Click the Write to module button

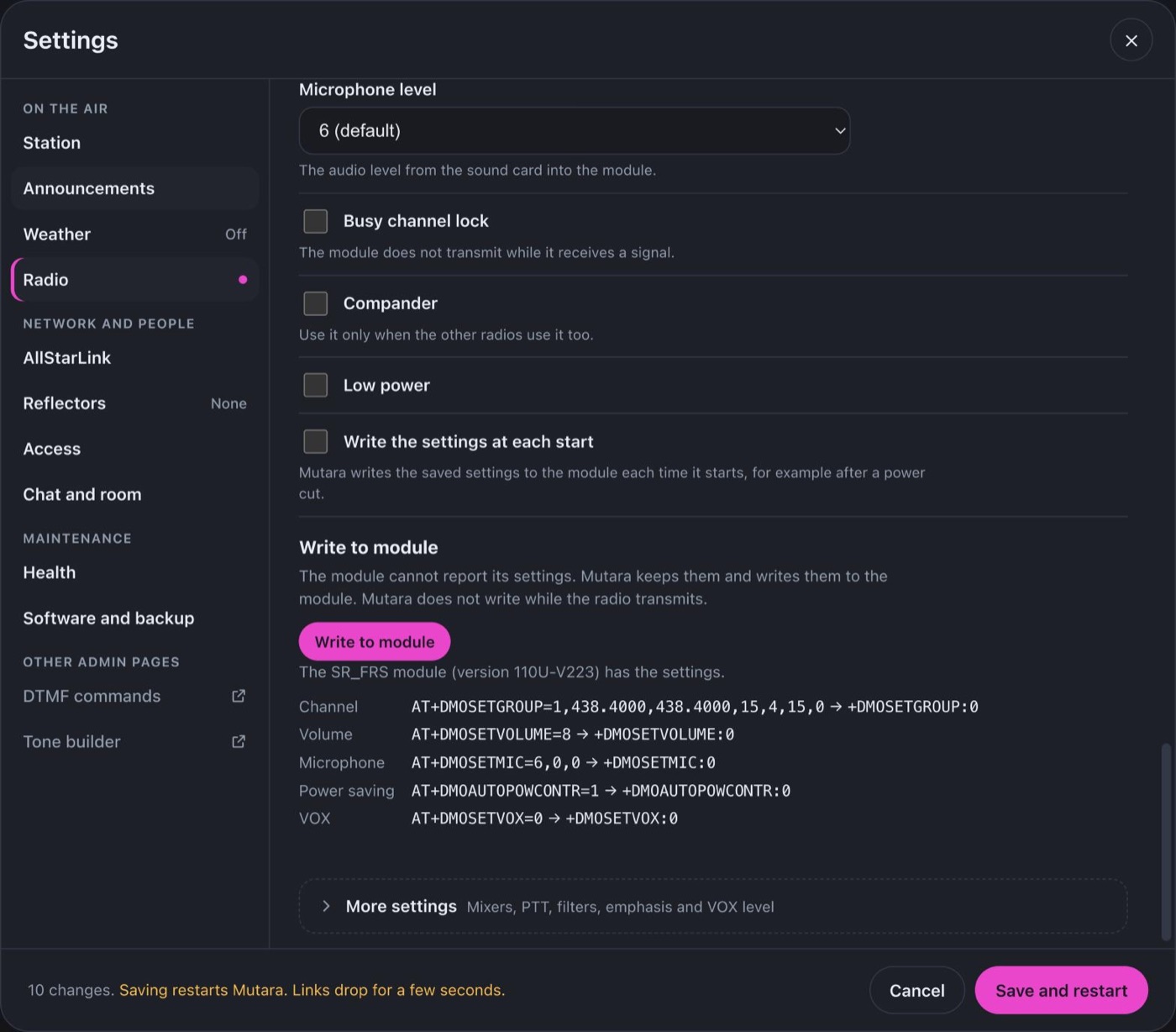tap(375, 641)
